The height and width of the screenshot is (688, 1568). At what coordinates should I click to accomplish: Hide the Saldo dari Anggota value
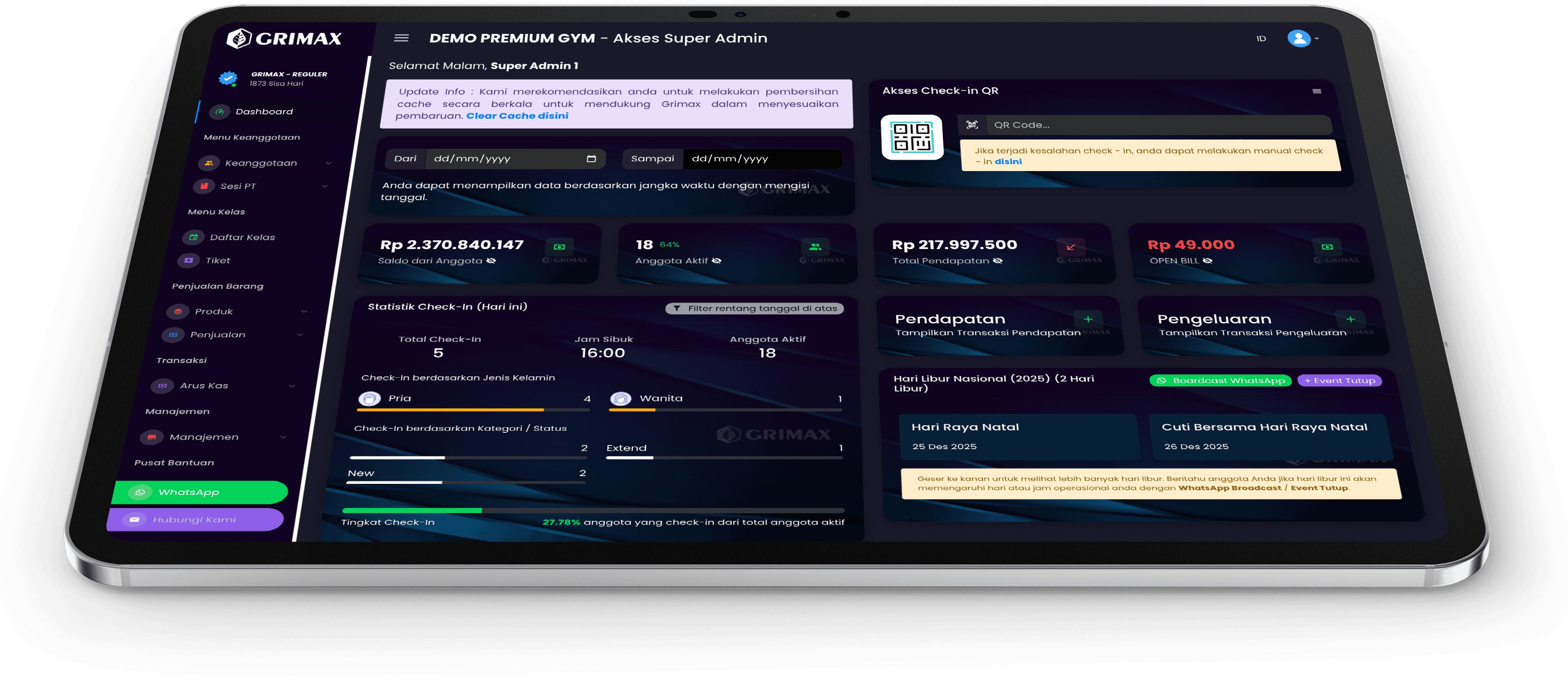(491, 261)
